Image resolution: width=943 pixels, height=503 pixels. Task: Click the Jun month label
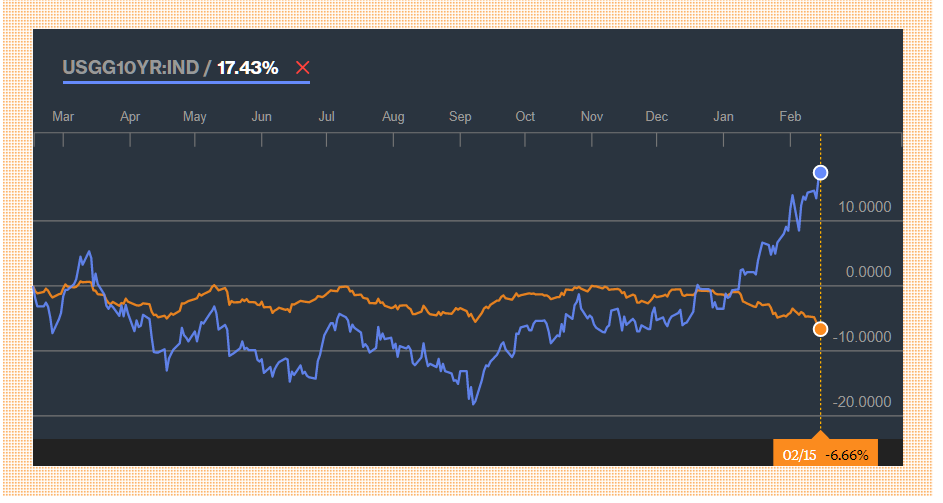(x=262, y=117)
